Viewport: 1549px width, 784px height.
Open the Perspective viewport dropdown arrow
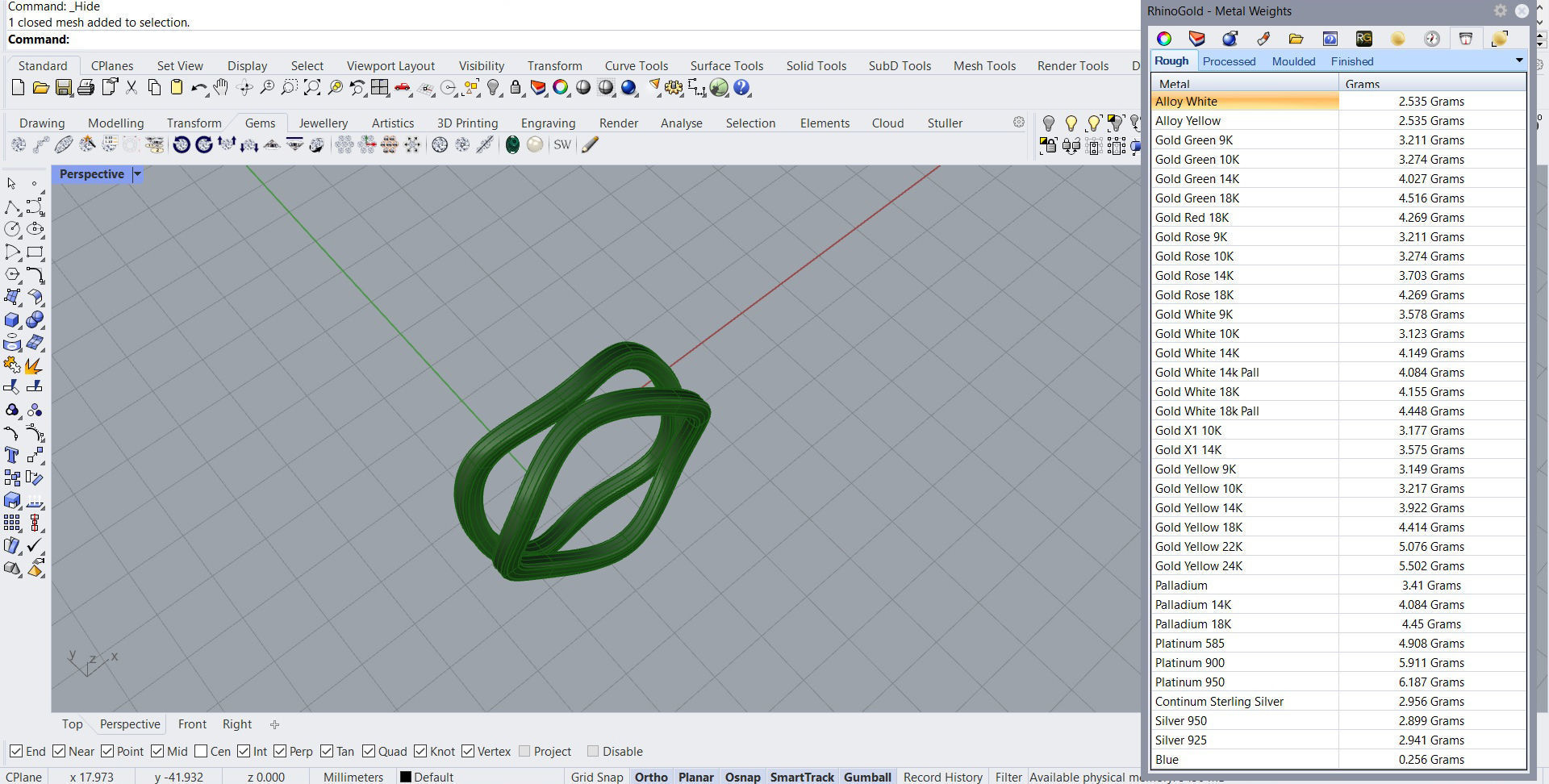click(137, 174)
